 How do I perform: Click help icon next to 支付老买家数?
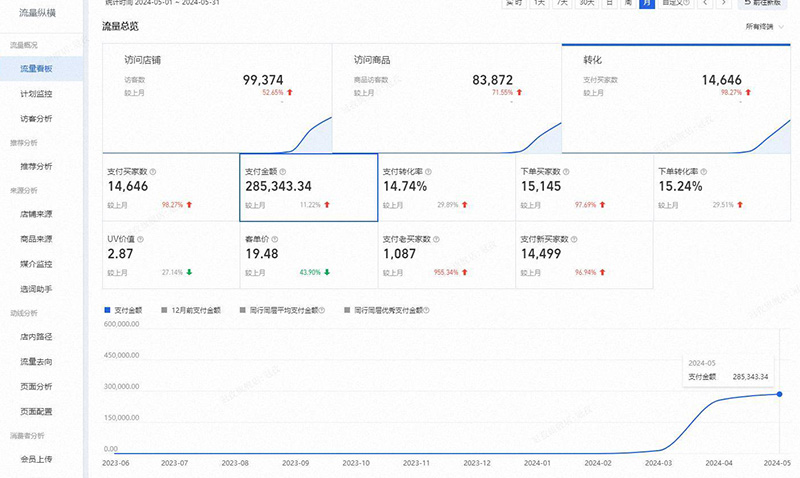click(436, 239)
